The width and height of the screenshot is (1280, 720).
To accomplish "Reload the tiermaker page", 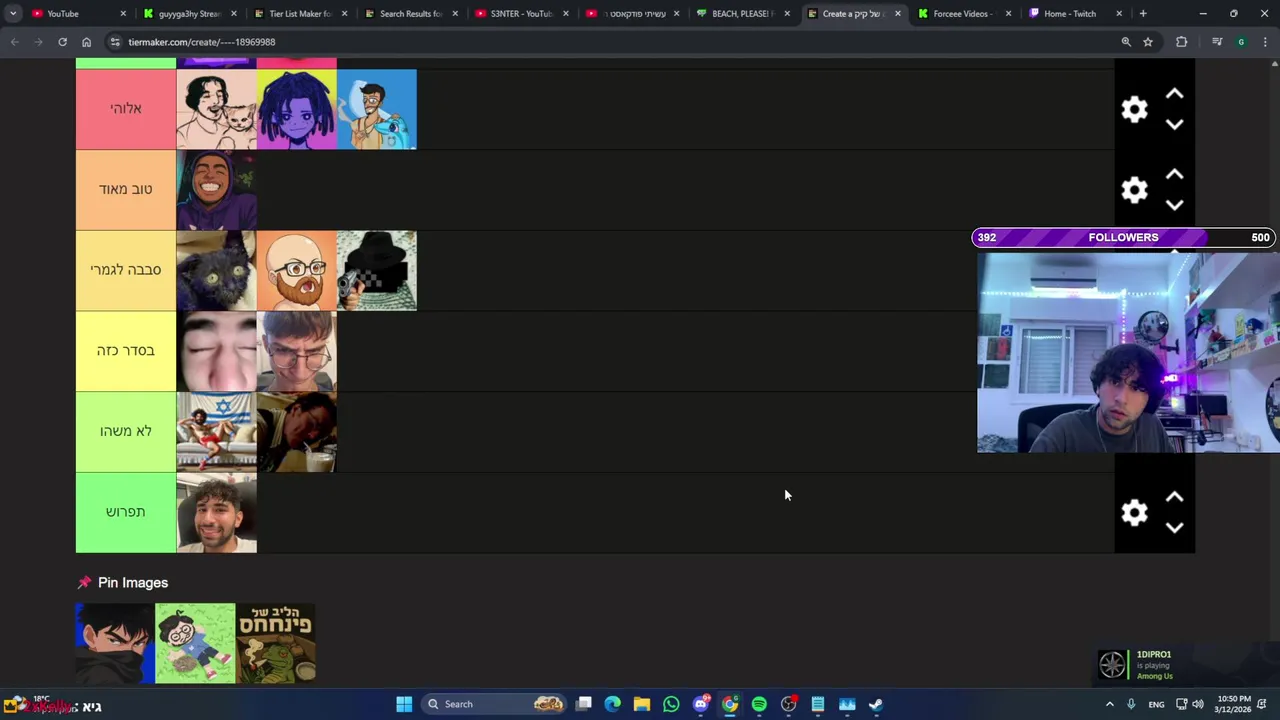I will point(62,42).
